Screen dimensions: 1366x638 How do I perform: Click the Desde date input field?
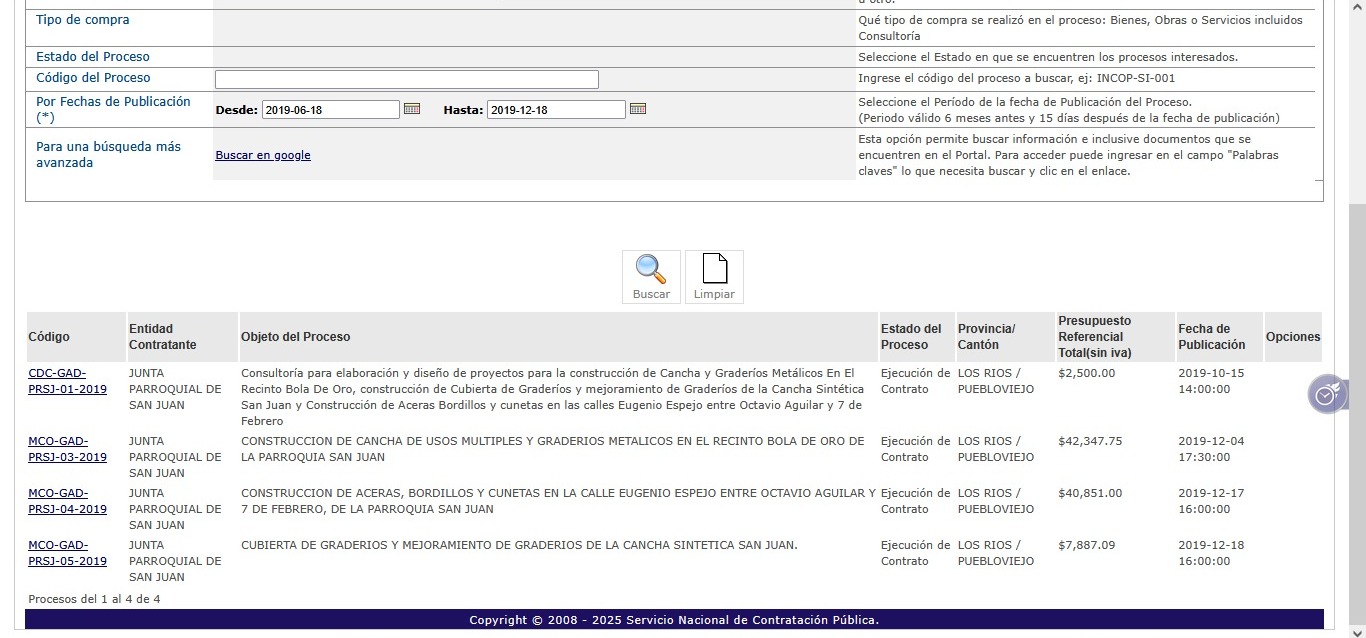click(330, 110)
